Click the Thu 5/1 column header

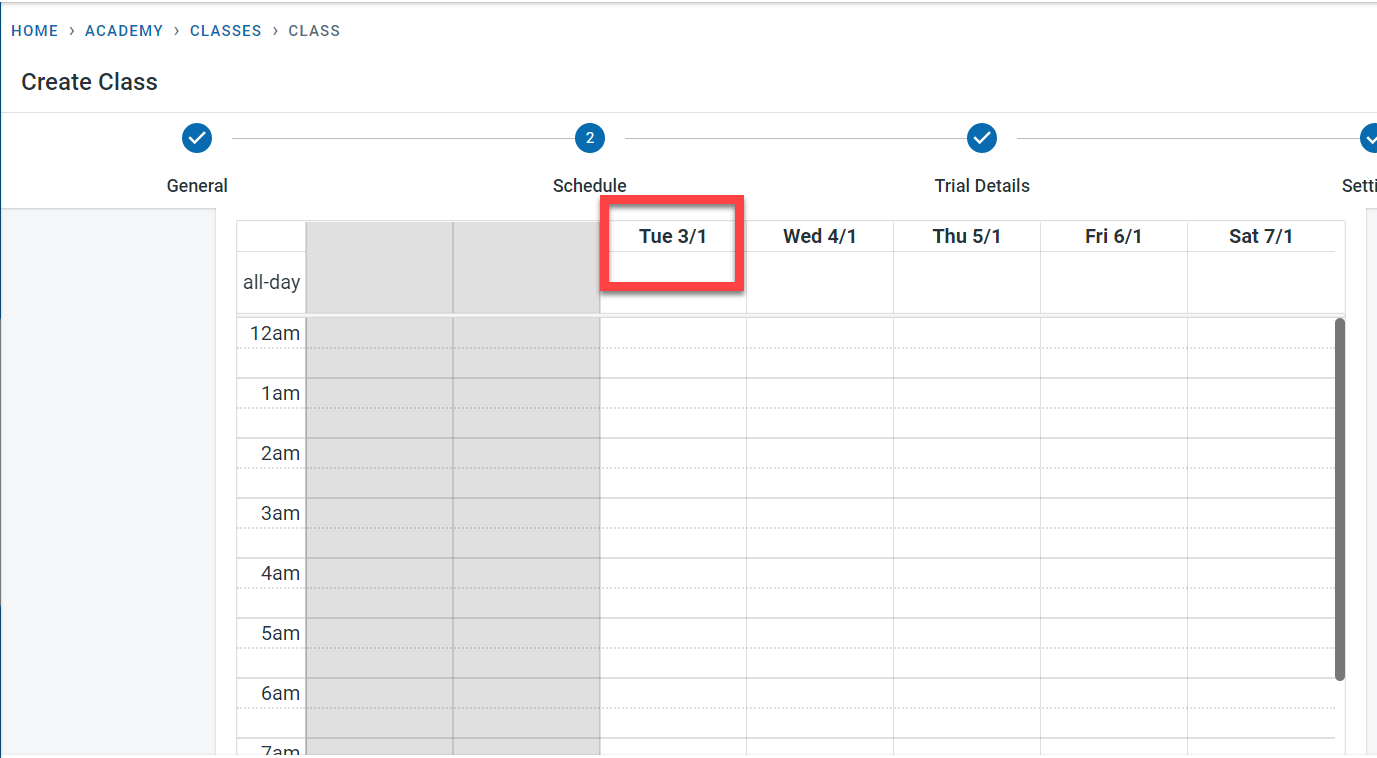pos(967,237)
